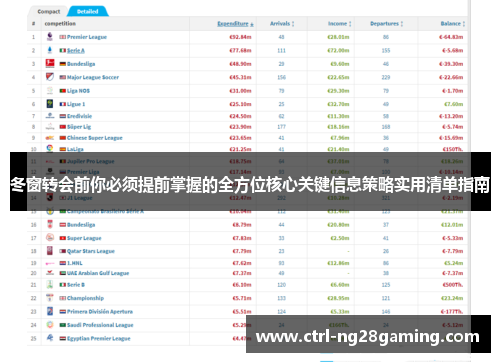Sort by the Expenditure column header
The image size is (500, 362).
[x=235, y=24]
